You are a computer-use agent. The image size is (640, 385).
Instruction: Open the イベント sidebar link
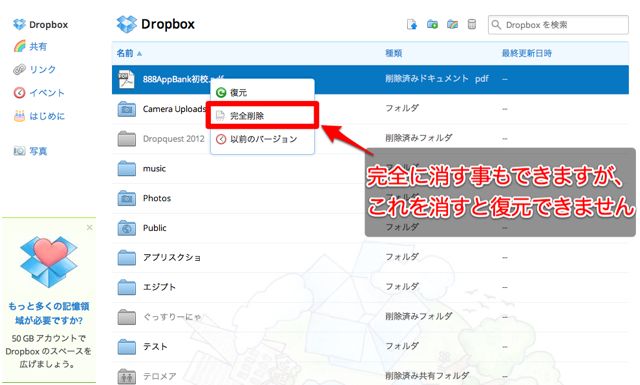tap(47, 93)
